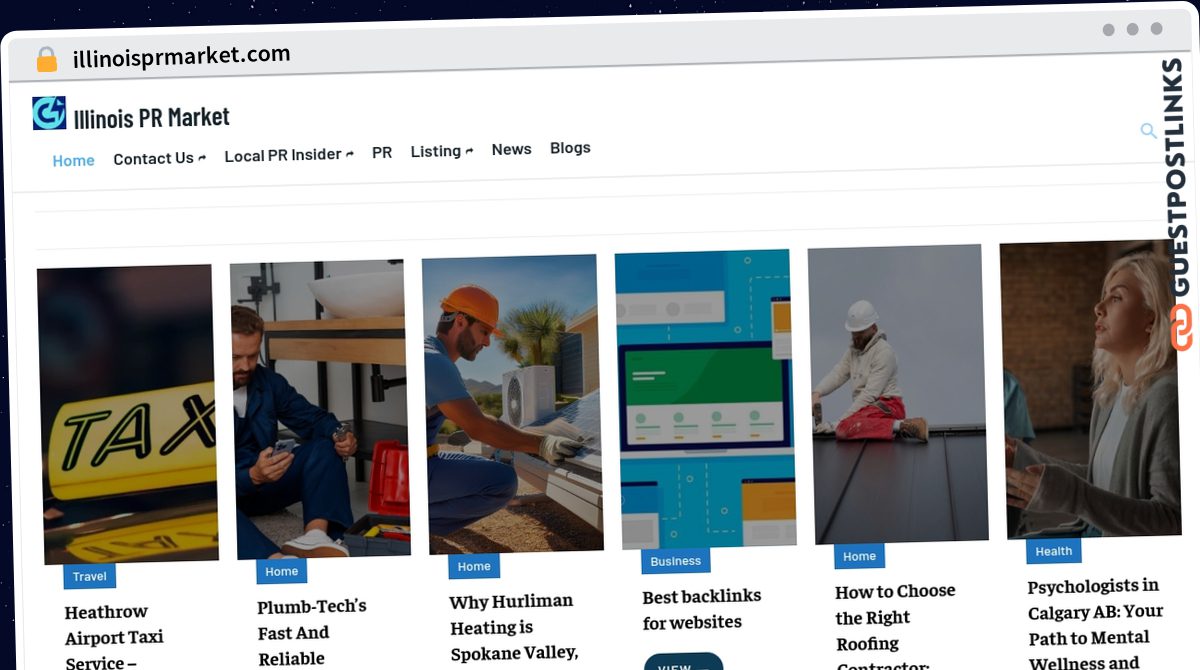Open the HVAC technician article thumbnail
The height and width of the screenshot is (670, 1200).
pyautogui.click(x=512, y=403)
